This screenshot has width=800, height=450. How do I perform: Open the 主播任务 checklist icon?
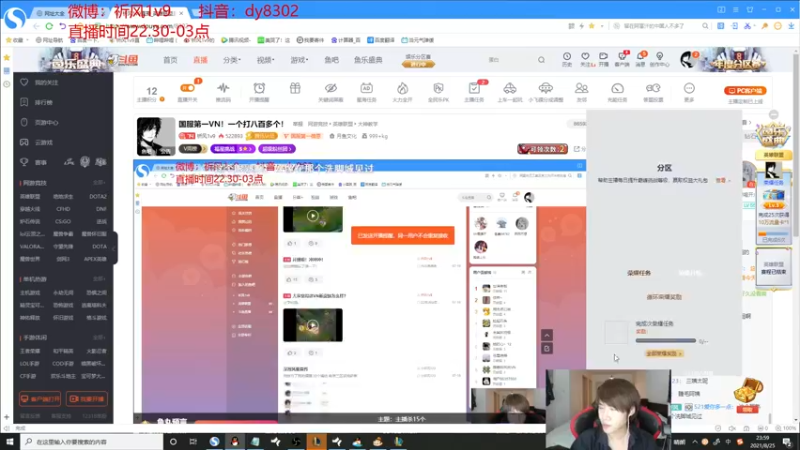pyautogui.click(x=474, y=88)
